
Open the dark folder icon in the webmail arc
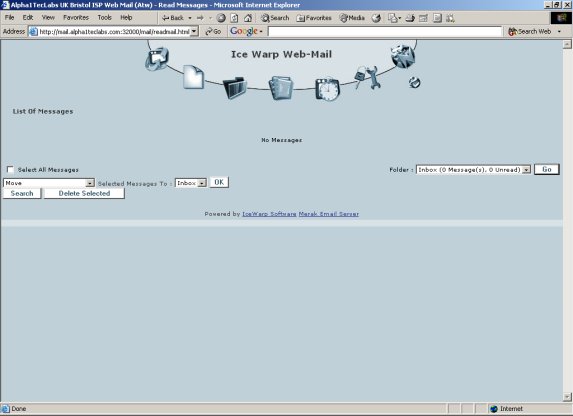click(x=235, y=88)
